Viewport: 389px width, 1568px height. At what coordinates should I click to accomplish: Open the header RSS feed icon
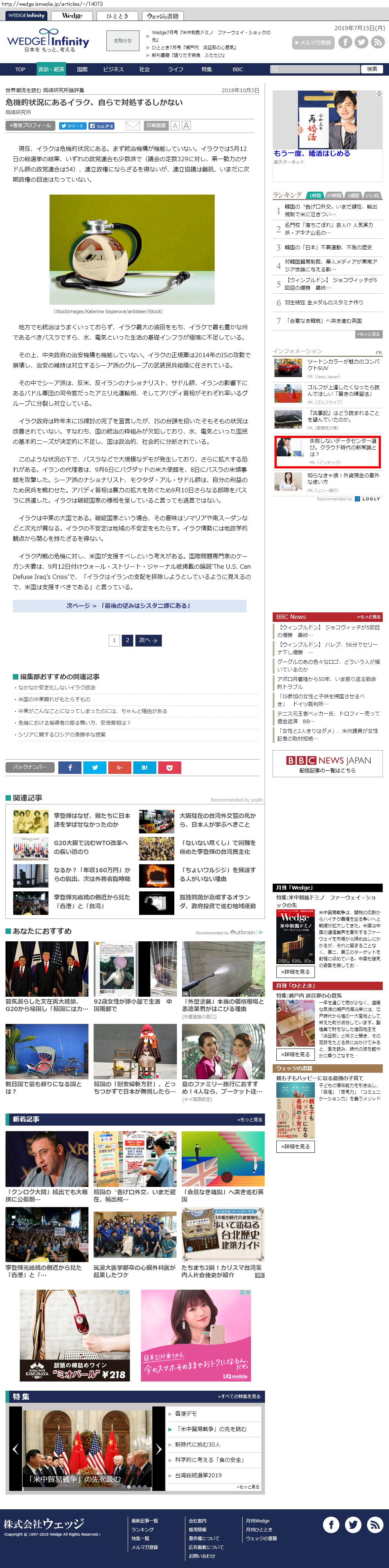coord(377,42)
